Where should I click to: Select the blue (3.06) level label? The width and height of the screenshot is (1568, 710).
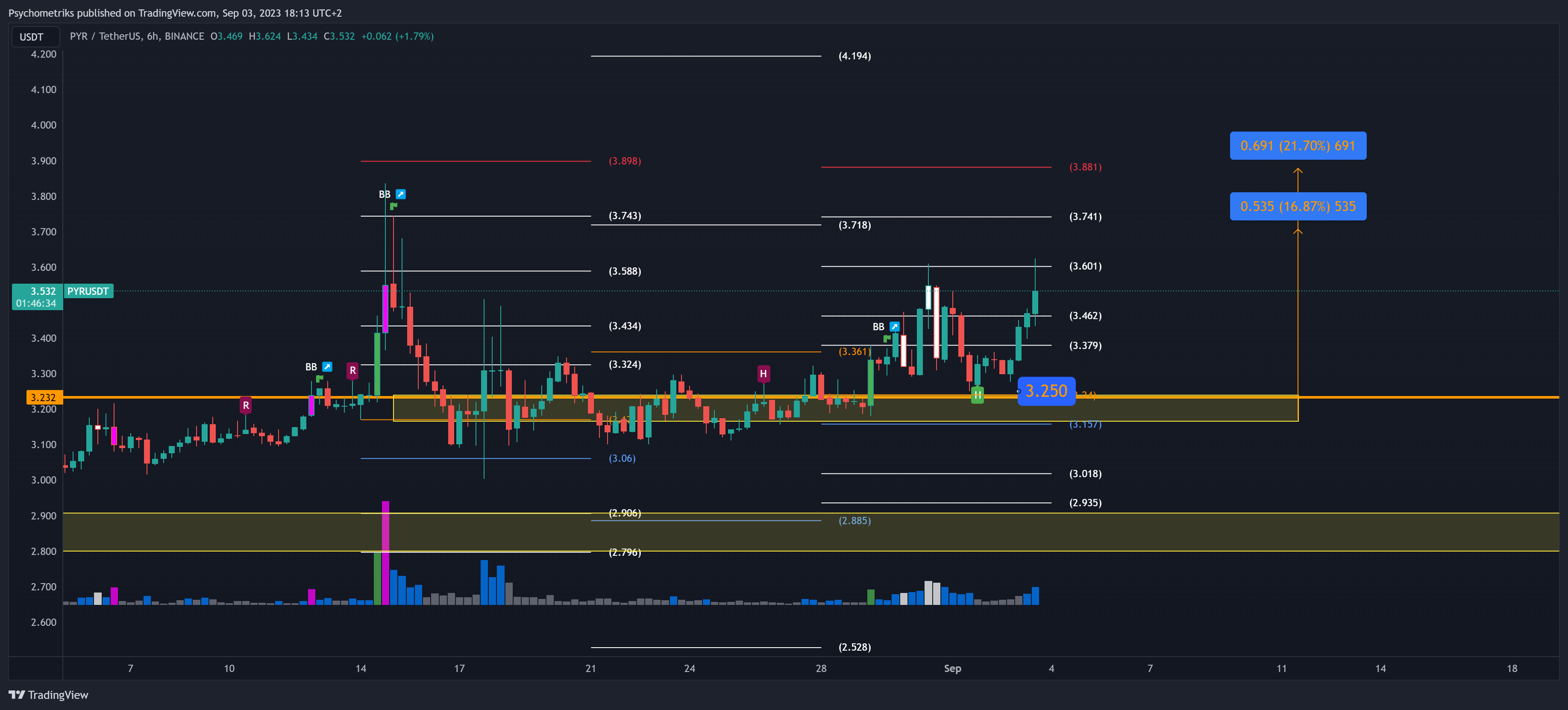622,459
